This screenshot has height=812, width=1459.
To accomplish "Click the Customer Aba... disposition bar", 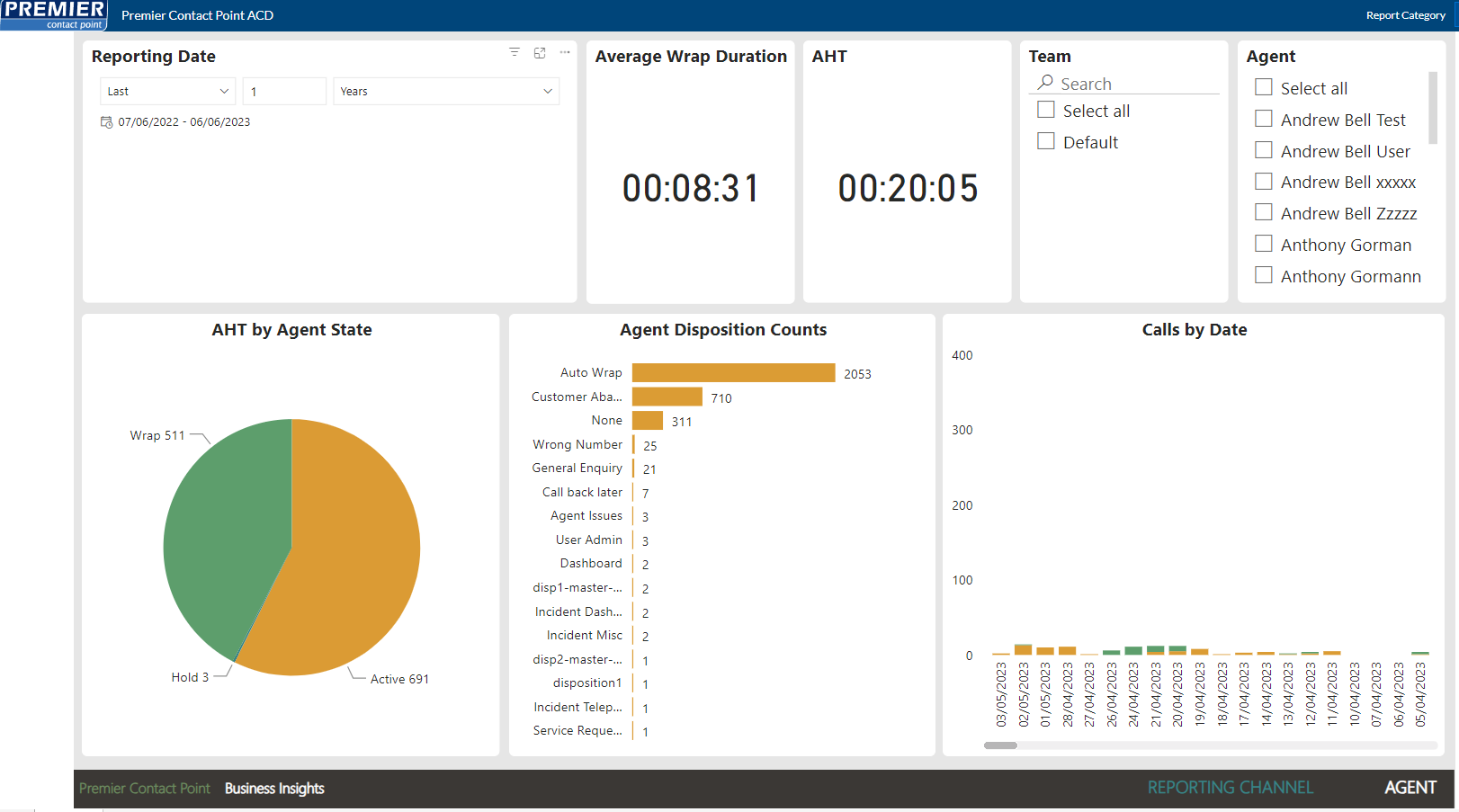I will pyautogui.click(x=667, y=397).
